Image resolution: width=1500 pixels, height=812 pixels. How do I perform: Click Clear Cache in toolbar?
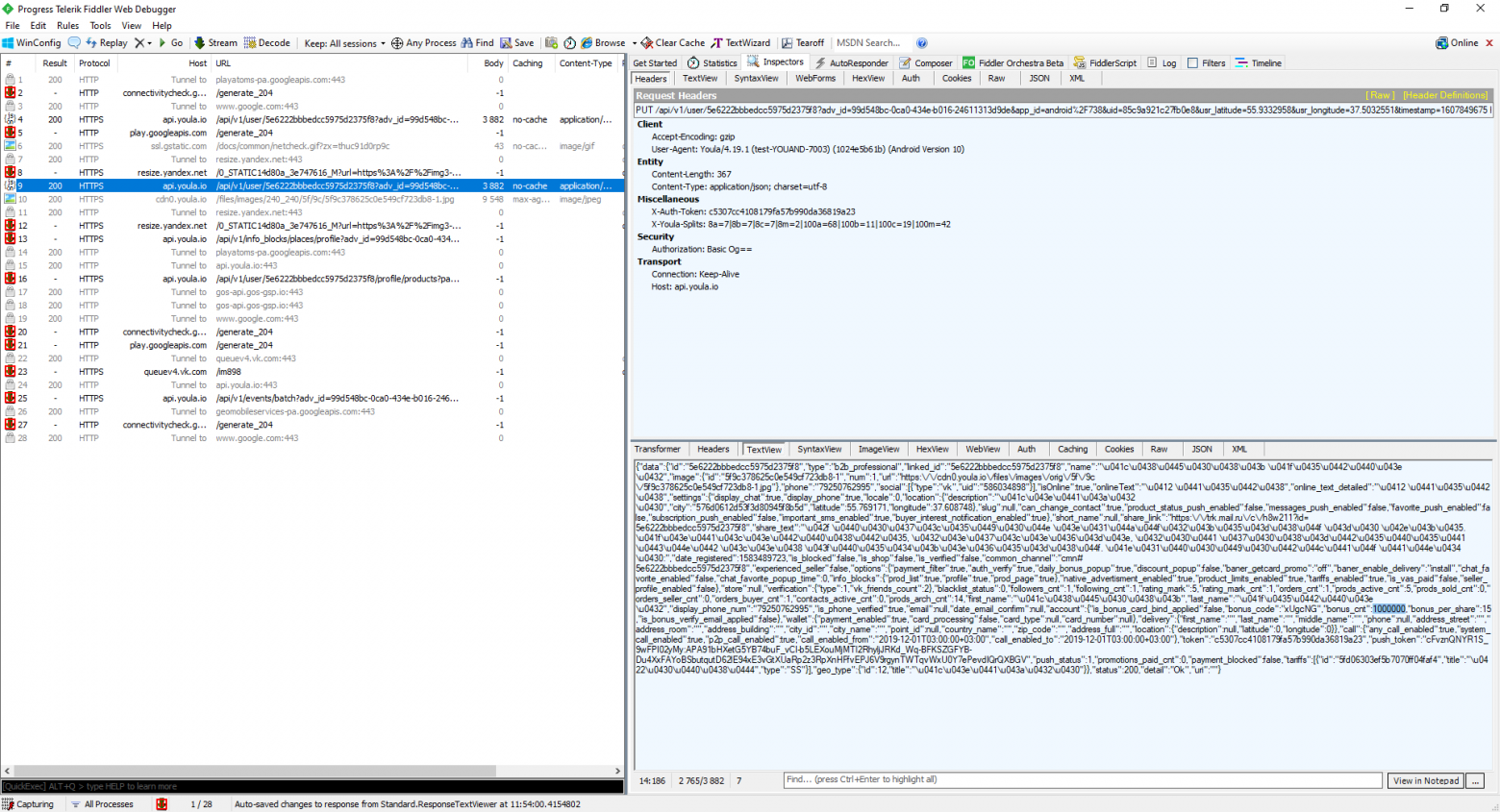click(x=672, y=43)
